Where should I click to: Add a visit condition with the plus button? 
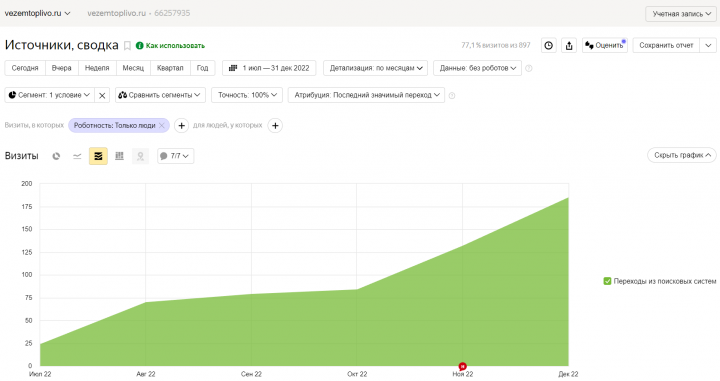[181, 125]
